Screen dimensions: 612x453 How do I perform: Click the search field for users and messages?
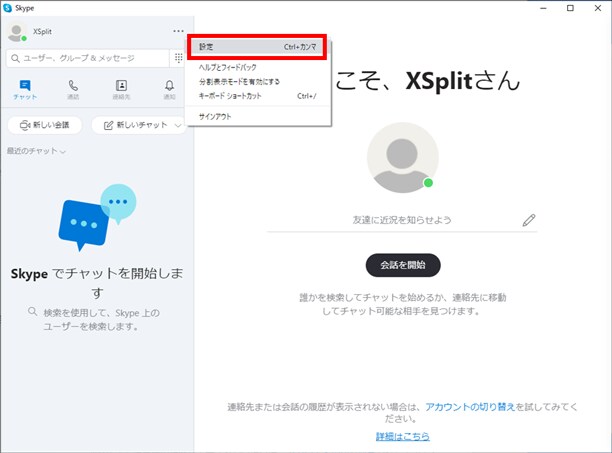coord(88,59)
